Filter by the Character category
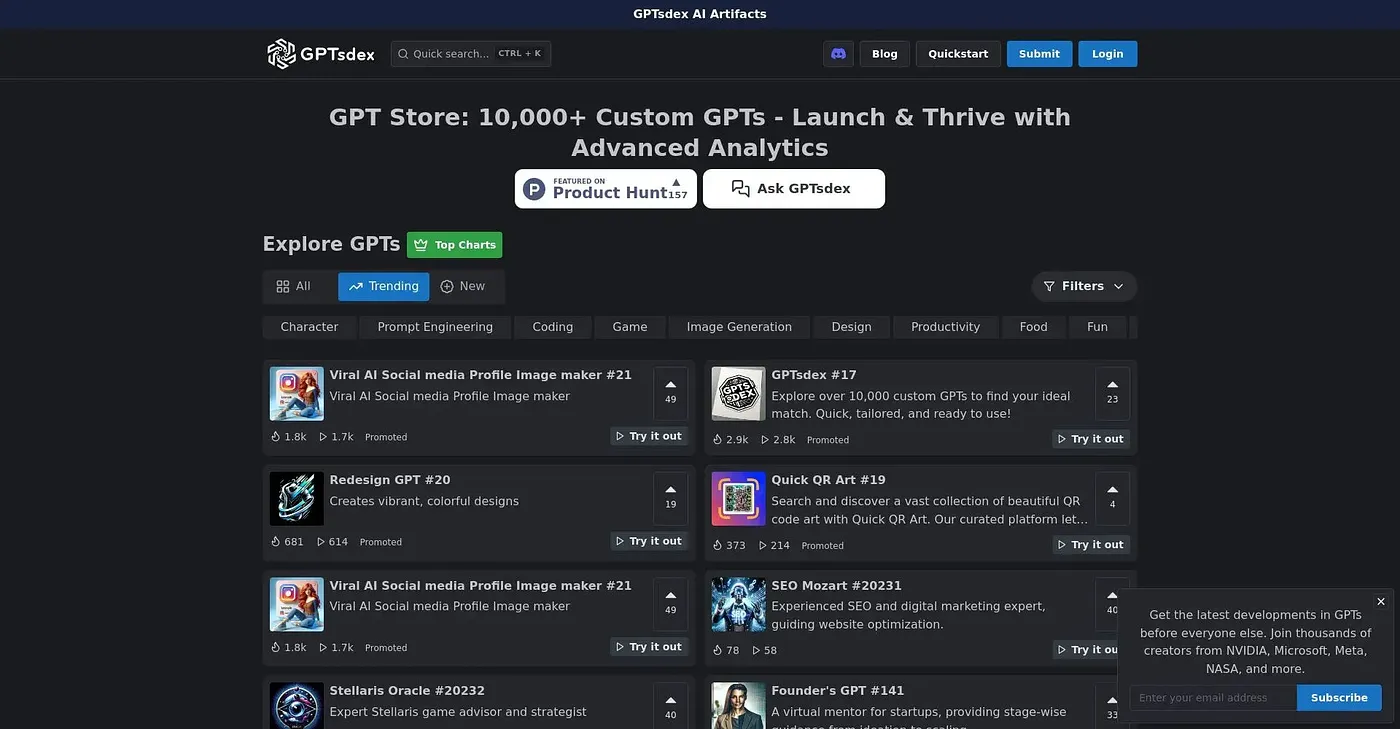Viewport: 1400px width, 729px height. [x=309, y=327]
